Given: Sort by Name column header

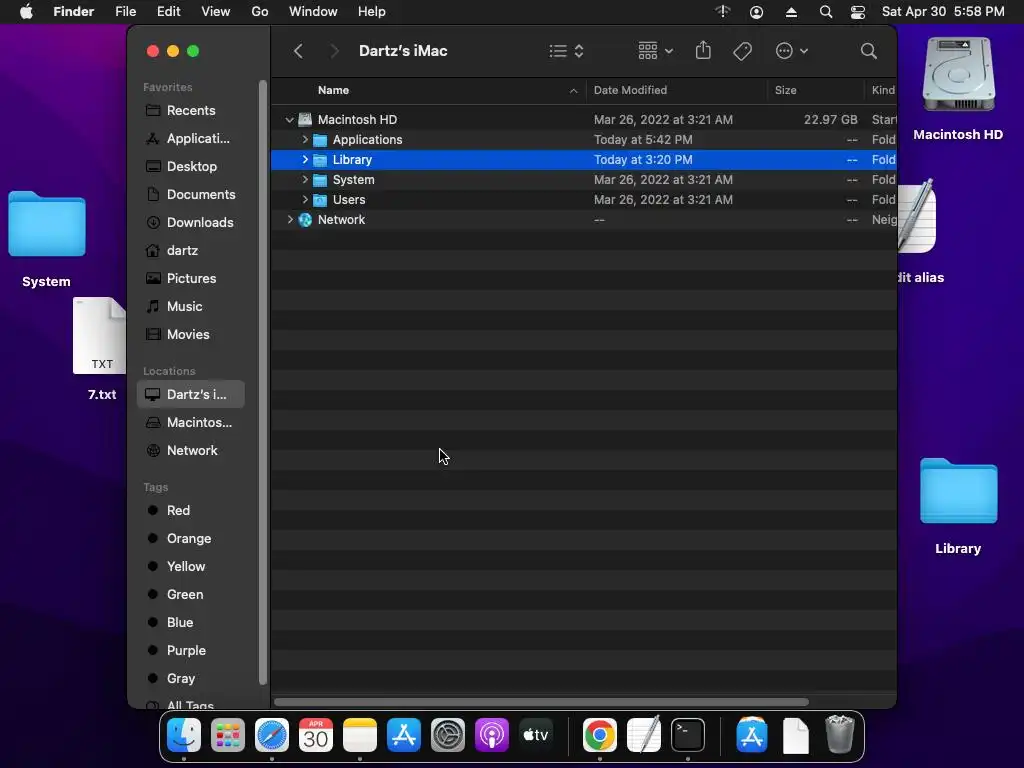Looking at the screenshot, I should pyautogui.click(x=428, y=90).
